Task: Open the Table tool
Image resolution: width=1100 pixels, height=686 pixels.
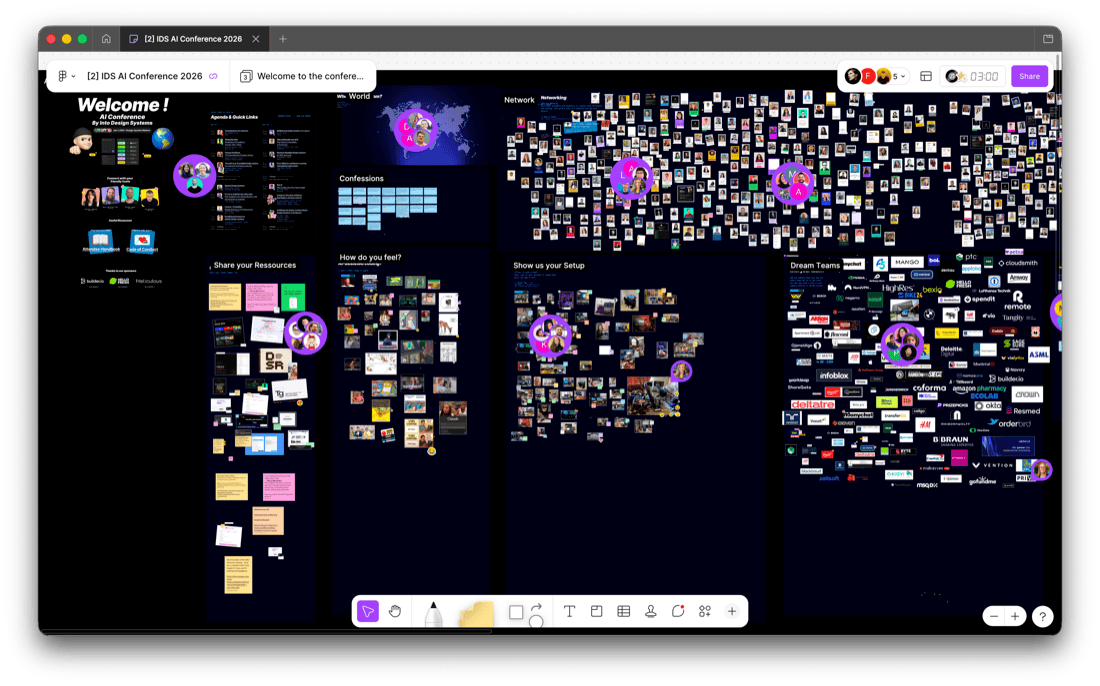Action: pyautogui.click(x=623, y=611)
